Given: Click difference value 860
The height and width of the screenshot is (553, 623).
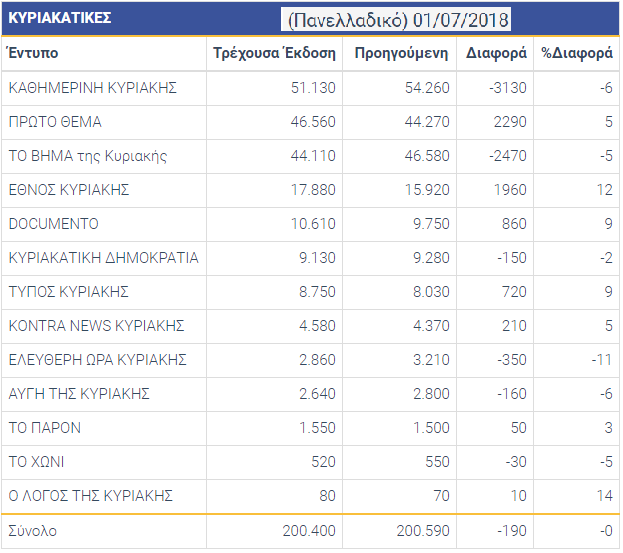Looking at the screenshot, I should coord(515,224).
